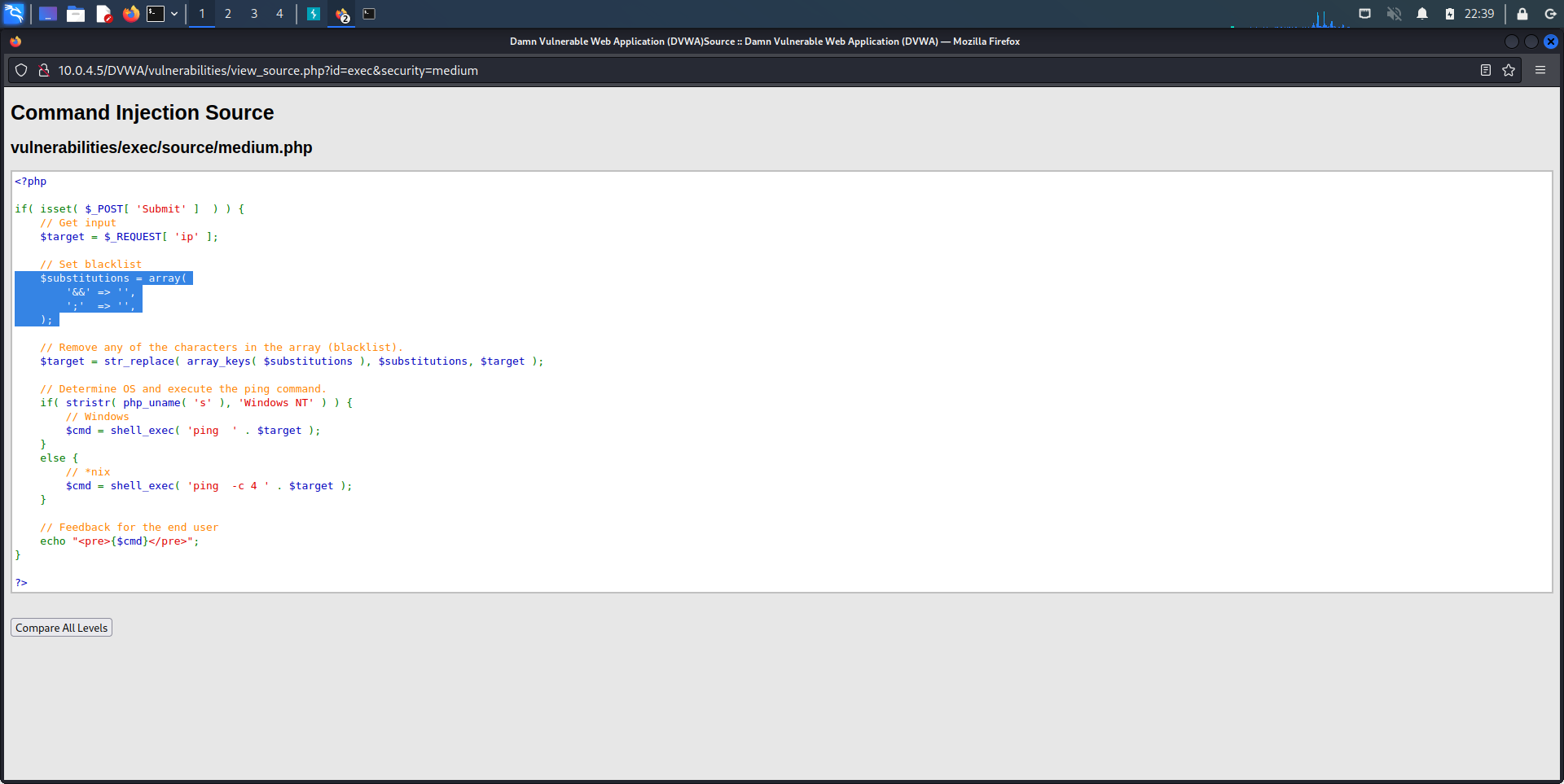Open the Kali applications menu
The width and height of the screenshot is (1564, 784).
click(15, 14)
